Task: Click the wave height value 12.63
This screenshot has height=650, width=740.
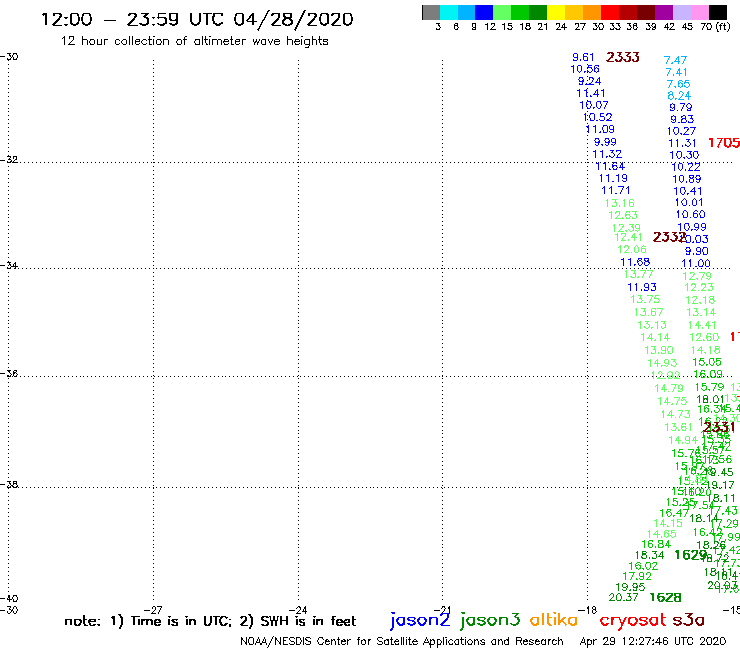Action: pos(623,215)
